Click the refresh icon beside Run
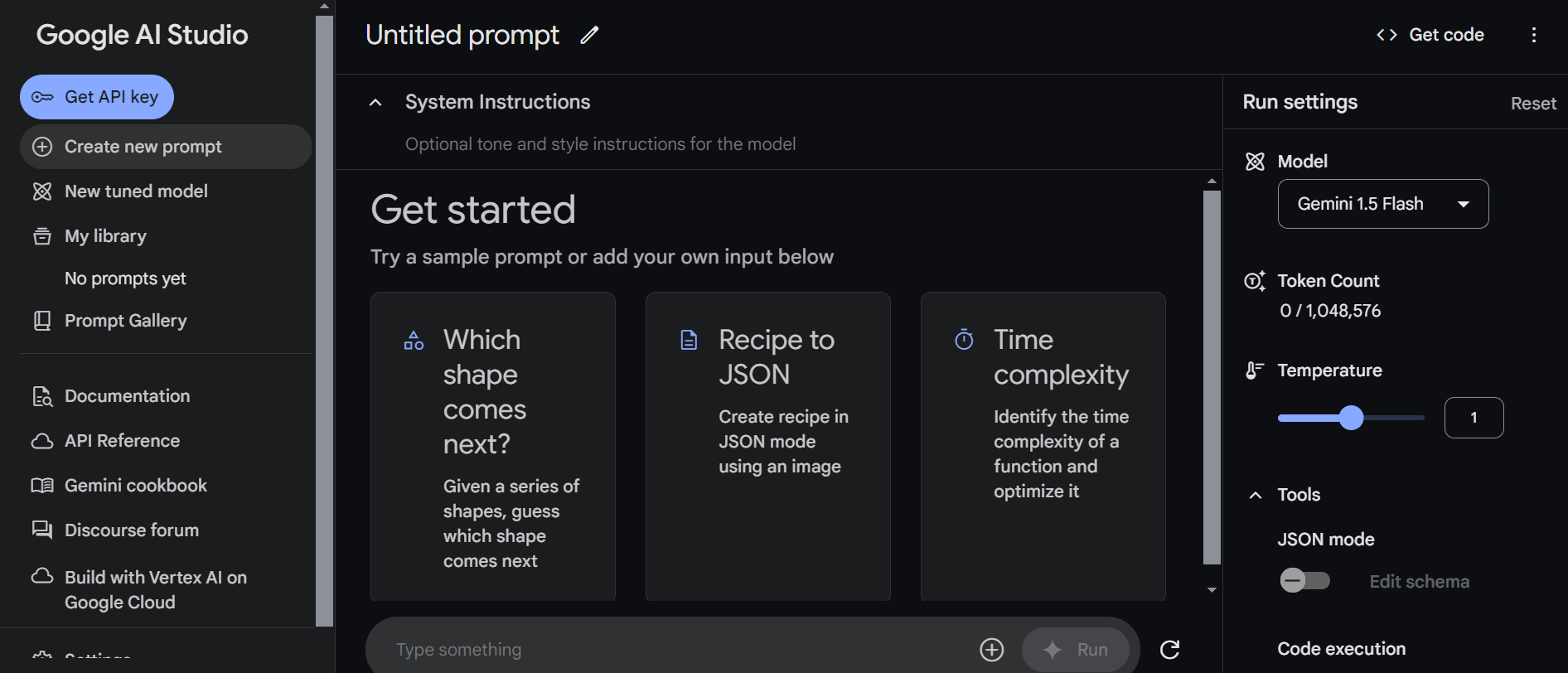This screenshot has height=673, width=1568. (1169, 650)
